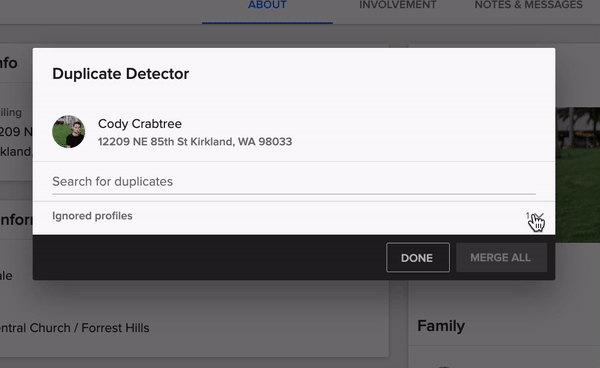The image size is (600, 368).
Task: Expand the Ignored profiles chevron
Action: point(539,216)
